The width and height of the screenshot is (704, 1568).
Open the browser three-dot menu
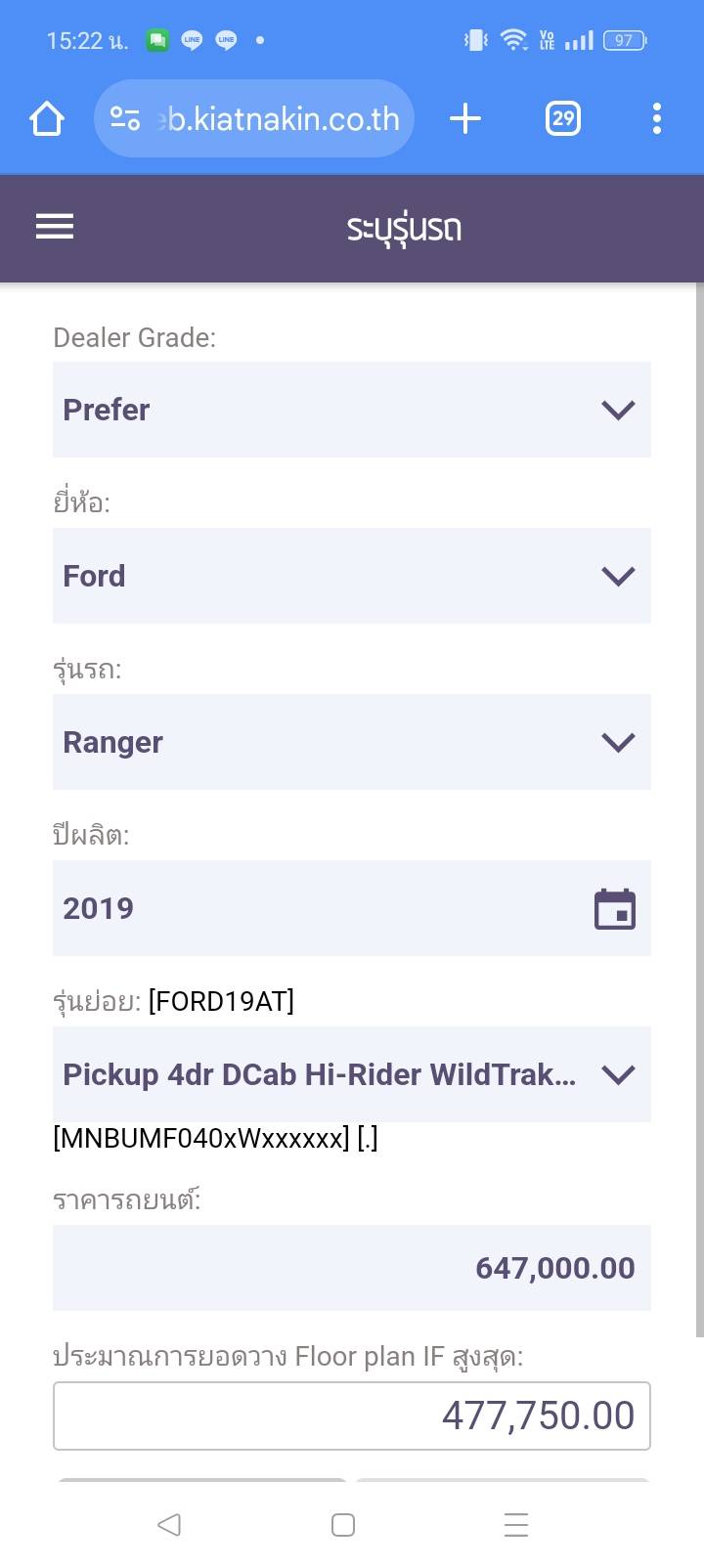coord(656,119)
